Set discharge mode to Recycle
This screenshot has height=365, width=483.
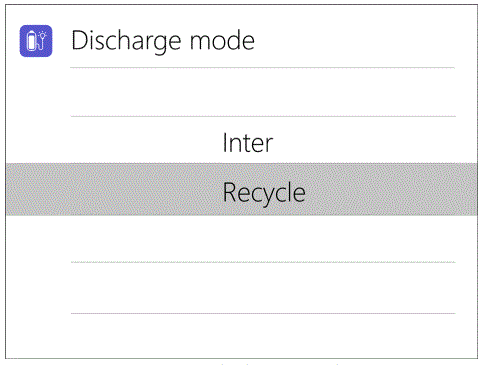[x=242, y=189]
